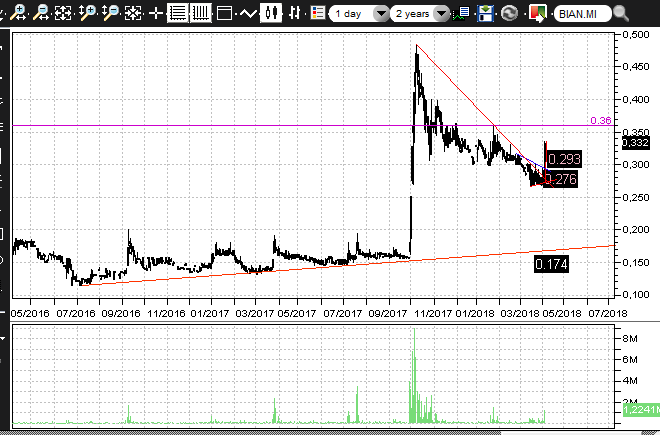This screenshot has width=660, height=435.
Task: Click the 07/2018 date axis label
Action: pyautogui.click(x=608, y=314)
